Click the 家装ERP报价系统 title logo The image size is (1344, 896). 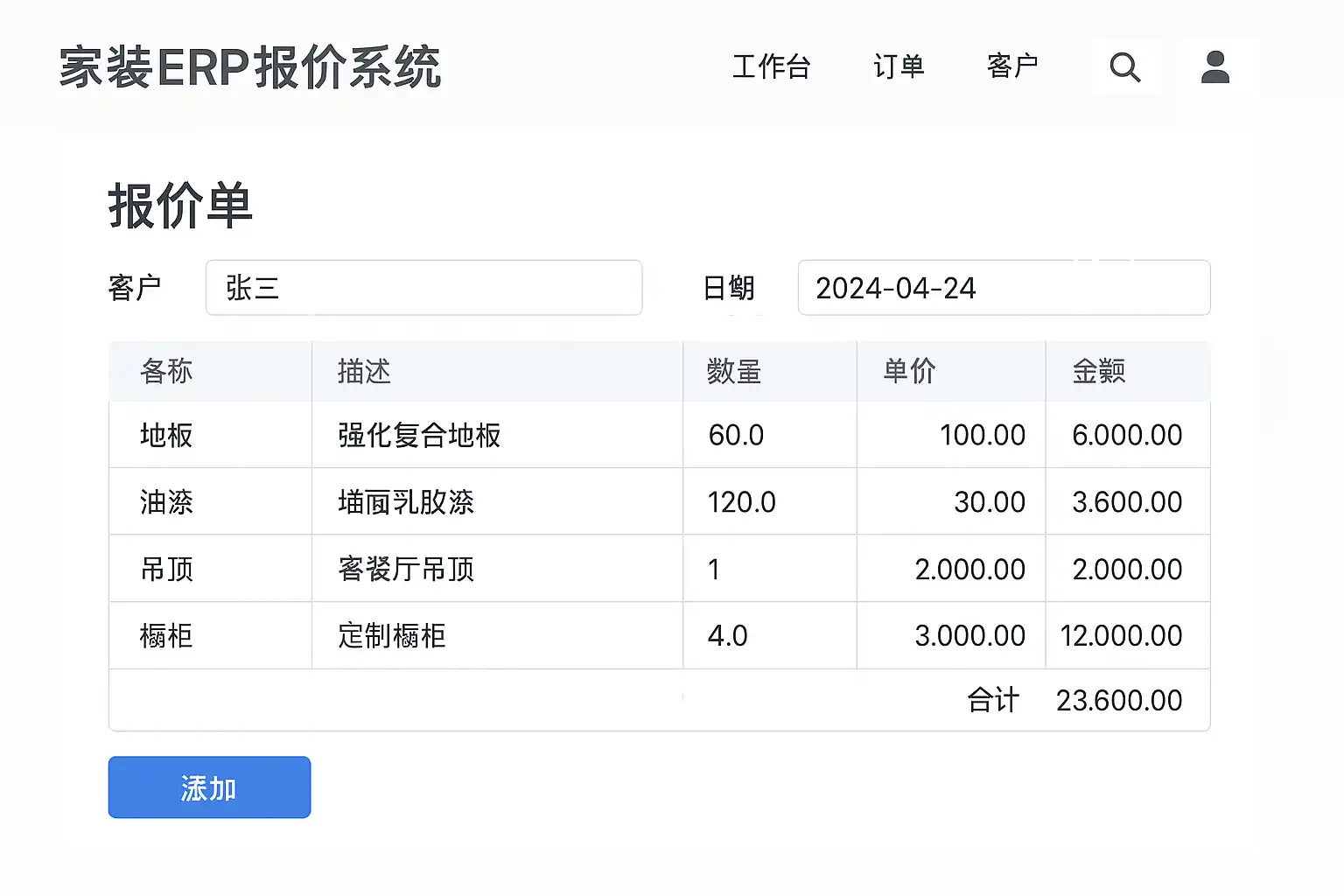click(x=250, y=67)
